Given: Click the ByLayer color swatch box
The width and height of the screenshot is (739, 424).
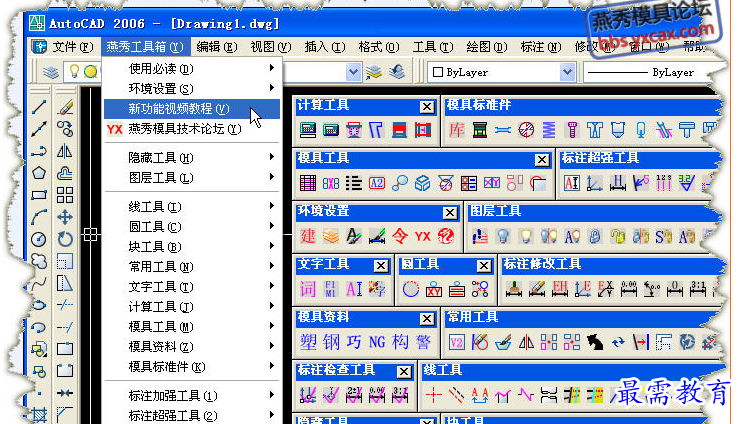Looking at the screenshot, I should [x=437, y=72].
